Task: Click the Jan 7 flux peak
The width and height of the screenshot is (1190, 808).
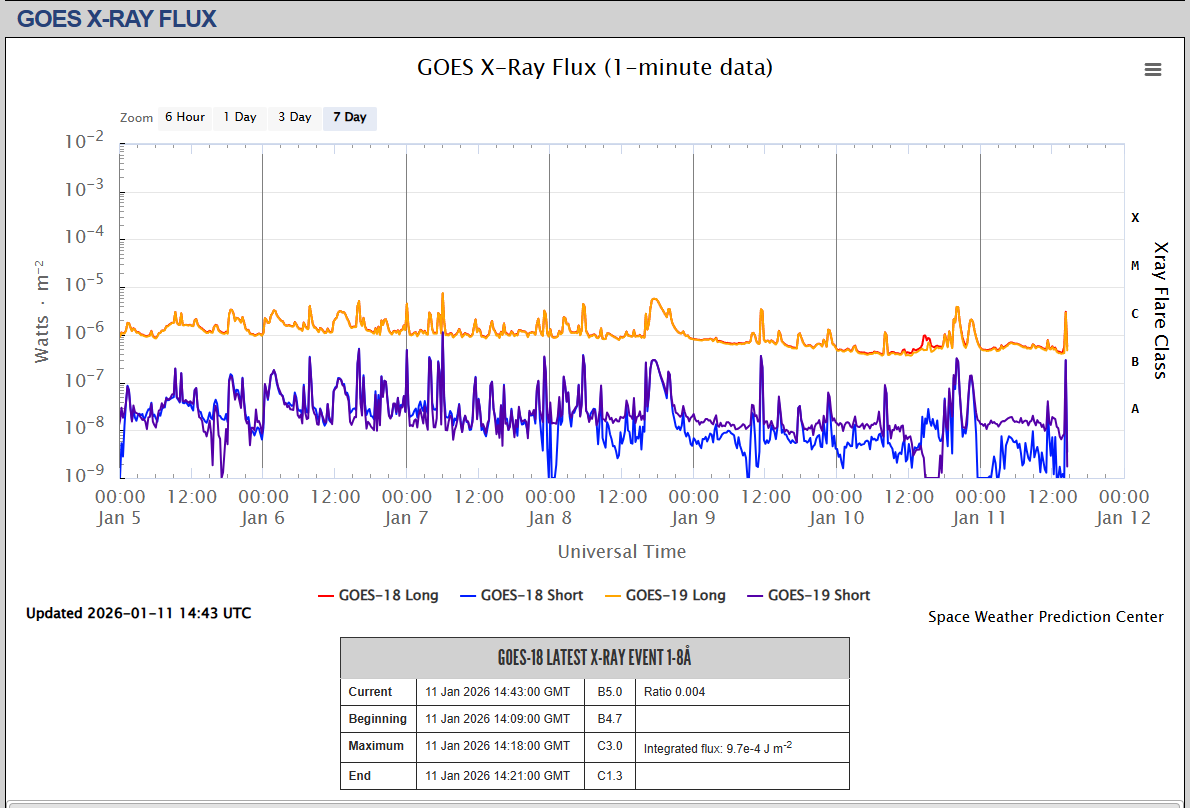Action: coord(442,296)
